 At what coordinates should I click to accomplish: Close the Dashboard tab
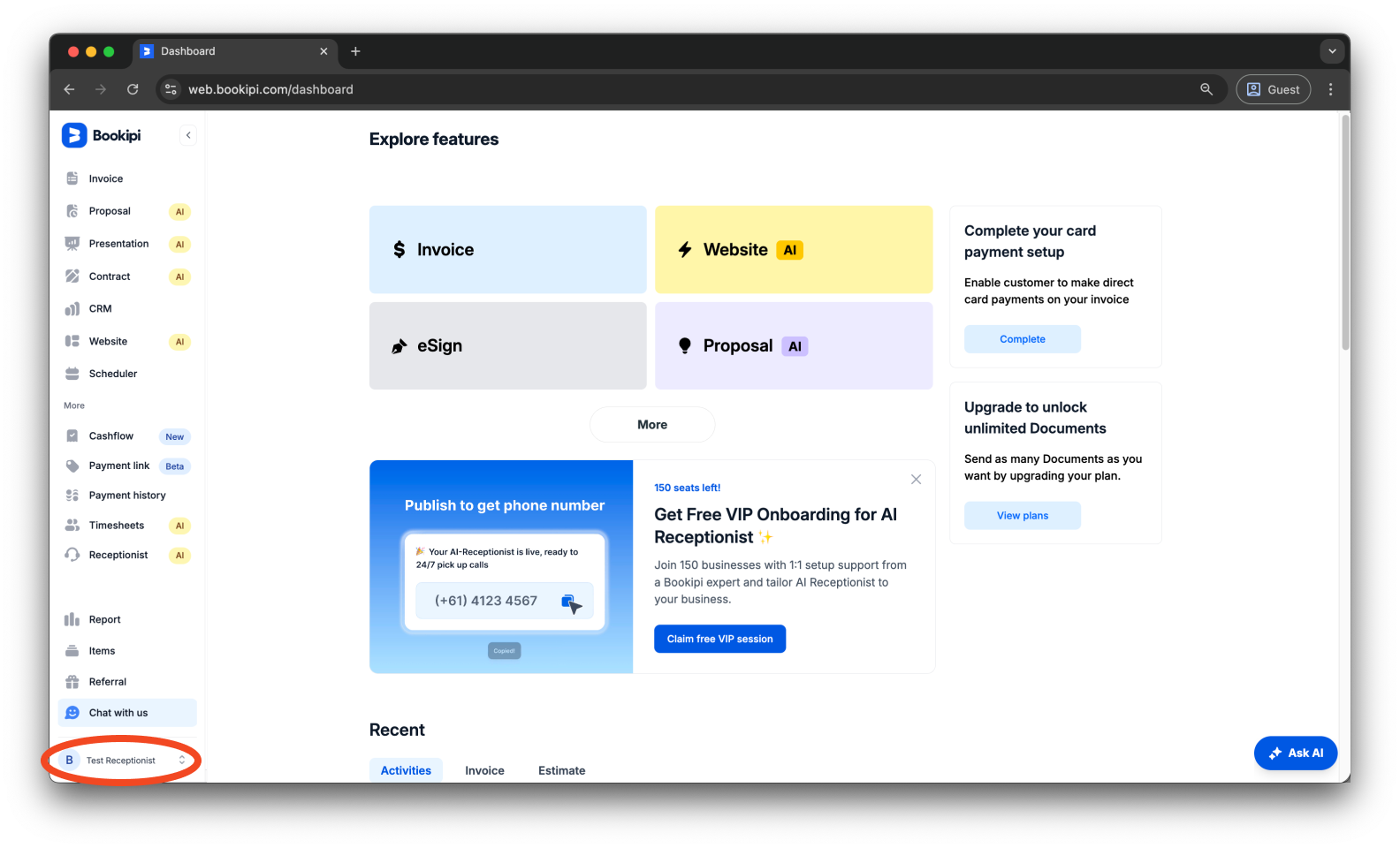point(323,51)
